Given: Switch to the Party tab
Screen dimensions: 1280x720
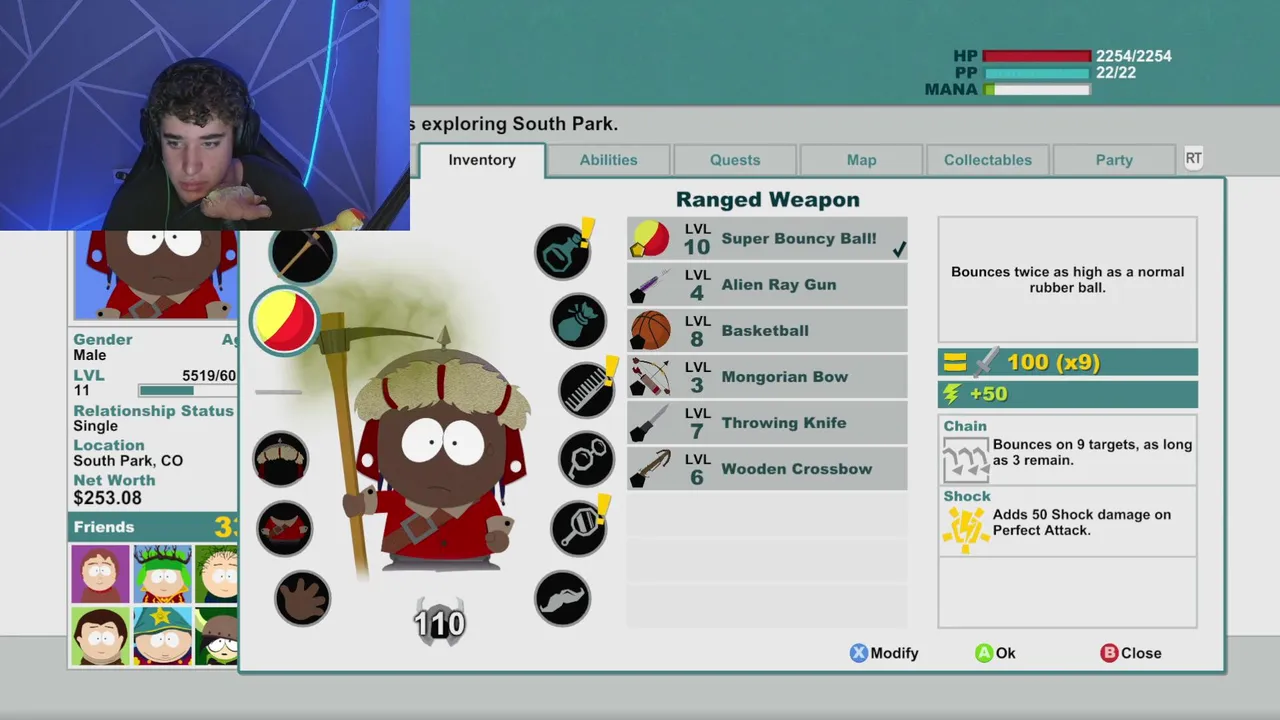Looking at the screenshot, I should point(1114,160).
